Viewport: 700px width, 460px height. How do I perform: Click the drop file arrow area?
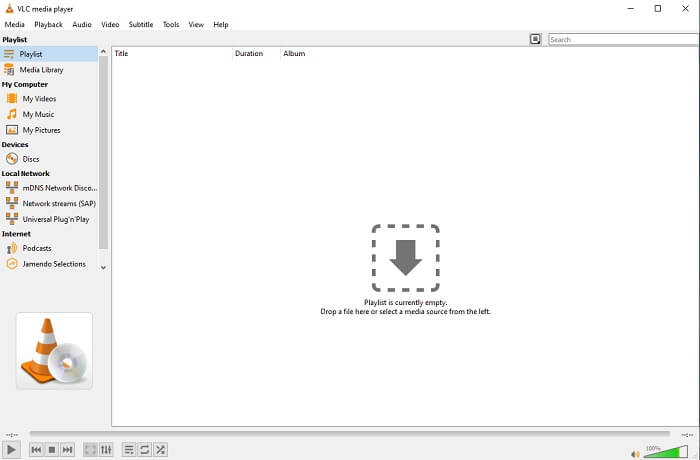coord(405,258)
